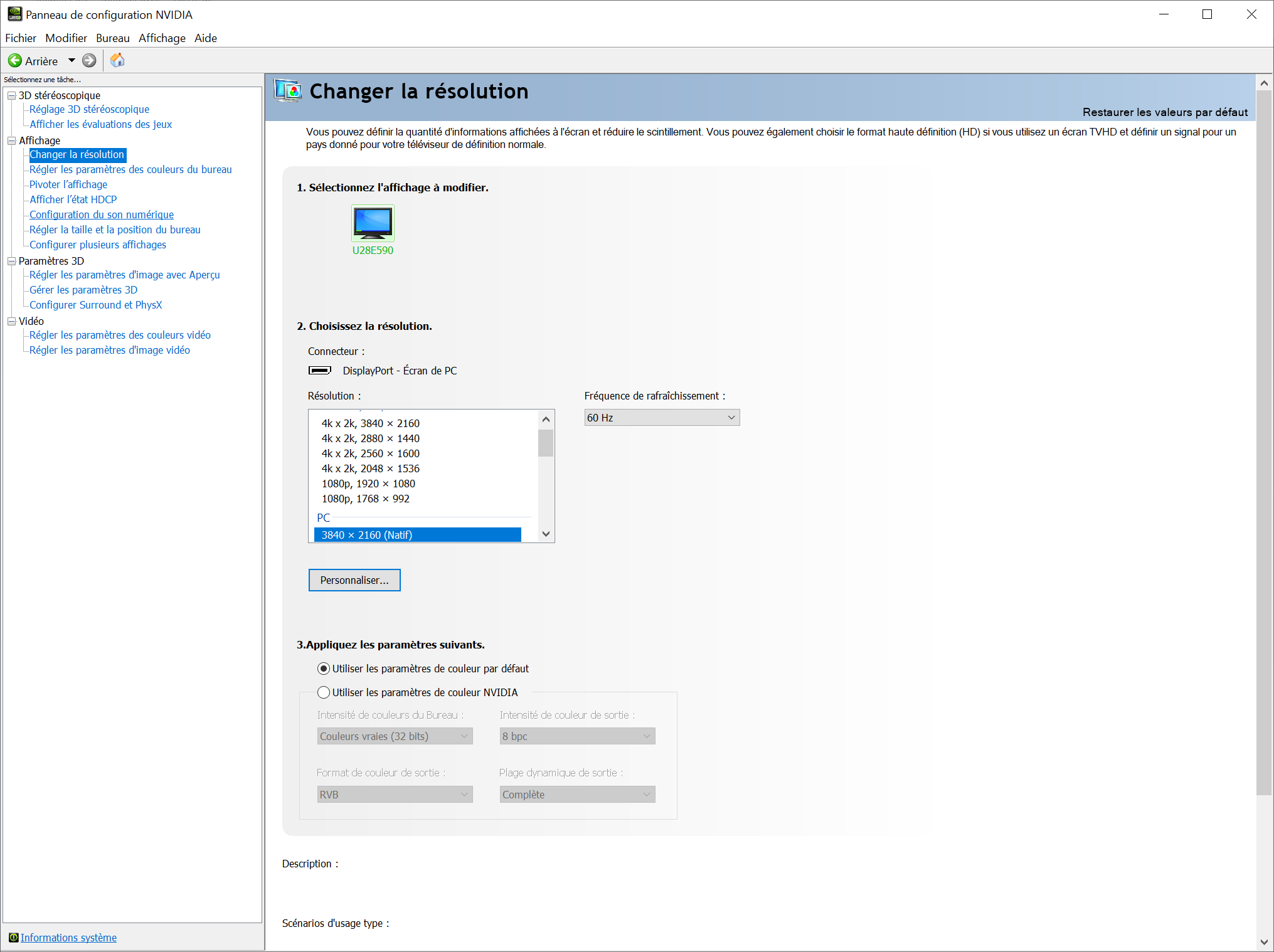Click the grey forward arrow icon
This screenshot has width=1274, height=952.
coord(89,61)
